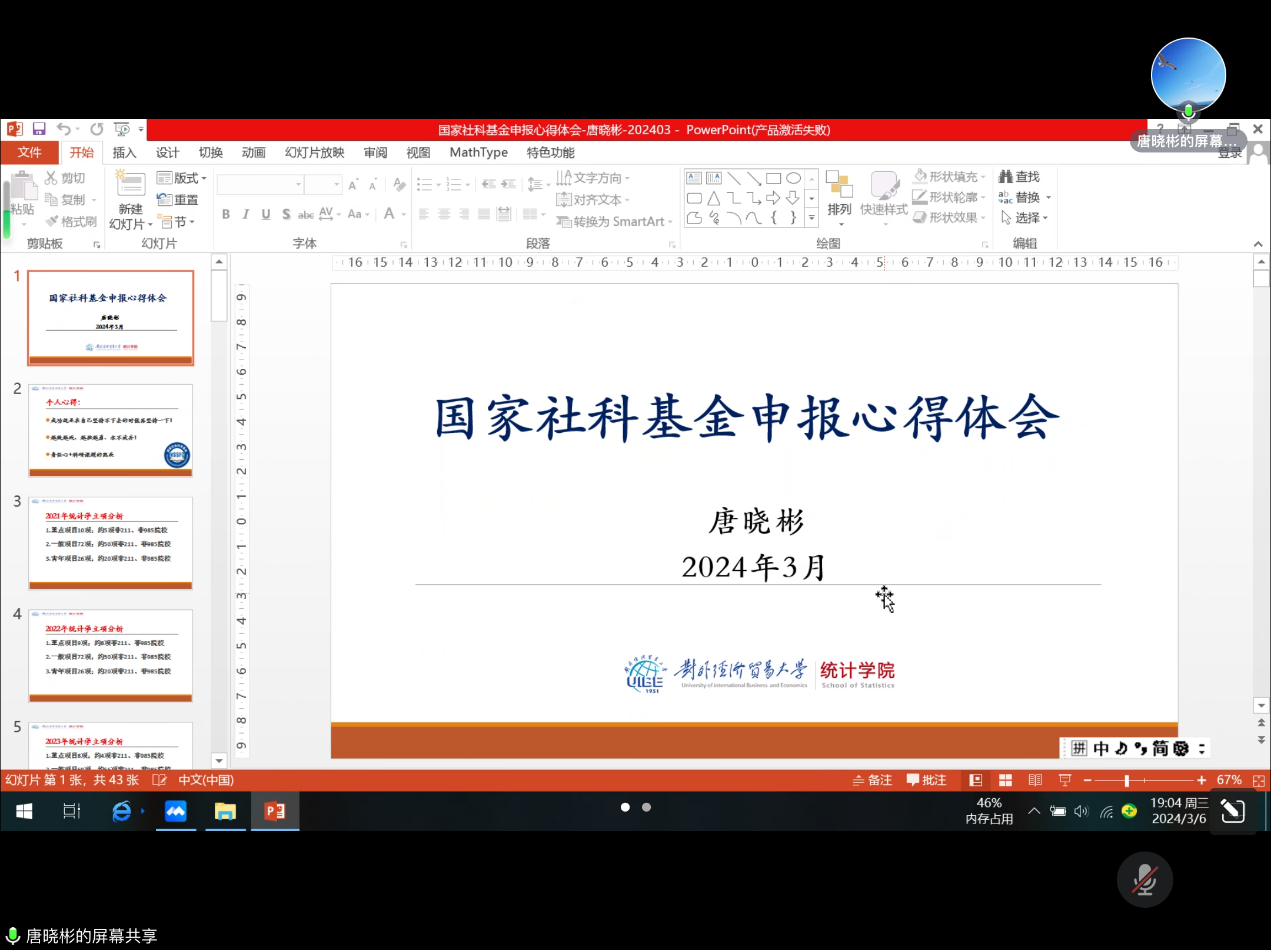Expand the shapes gallery more arrow
This screenshot has height=950, width=1271.
pos(811,218)
